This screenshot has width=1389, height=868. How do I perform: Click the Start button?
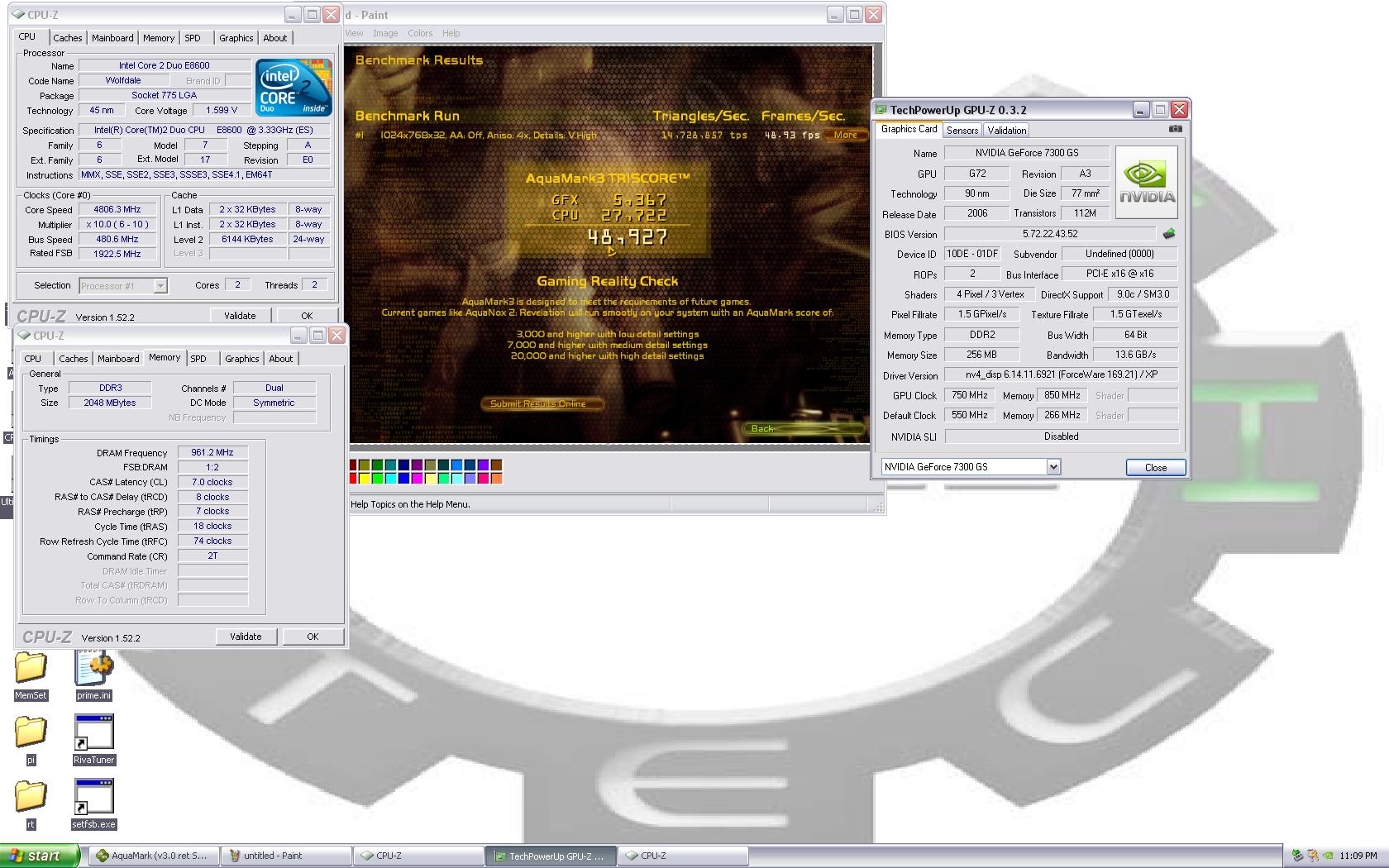click(40, 856)
